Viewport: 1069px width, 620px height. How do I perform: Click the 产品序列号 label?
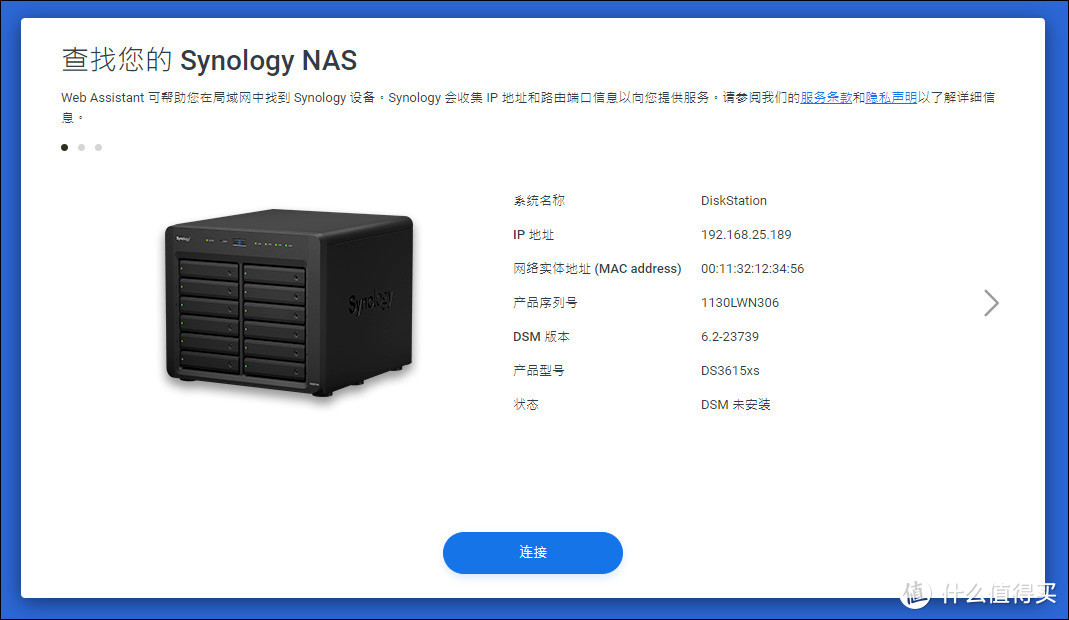click(545, 303)
